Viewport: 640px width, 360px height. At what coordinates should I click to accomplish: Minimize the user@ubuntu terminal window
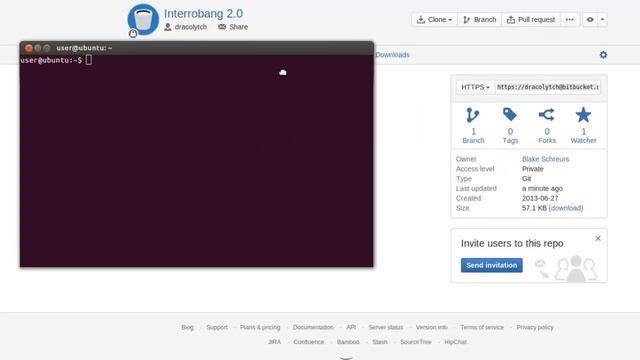coord(38,48)
